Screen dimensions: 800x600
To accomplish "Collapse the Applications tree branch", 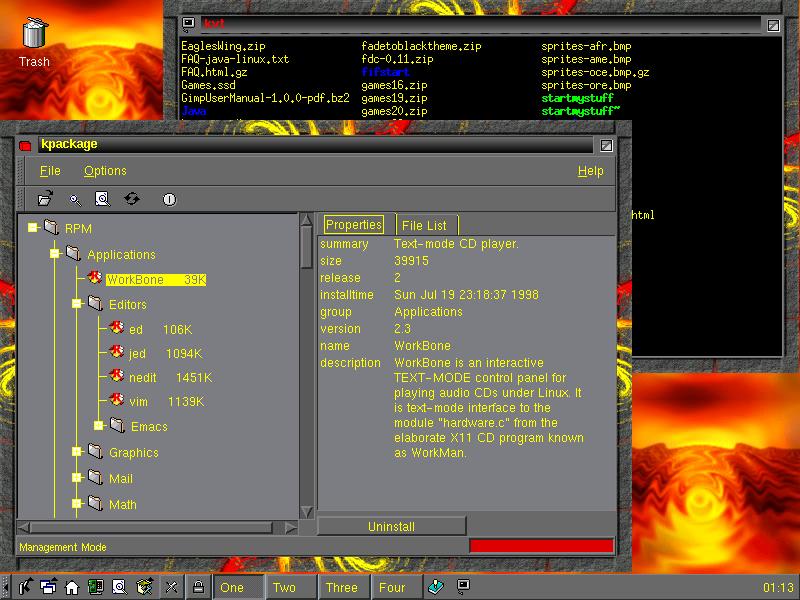I will pyautogui.click(x=55, y=254).
